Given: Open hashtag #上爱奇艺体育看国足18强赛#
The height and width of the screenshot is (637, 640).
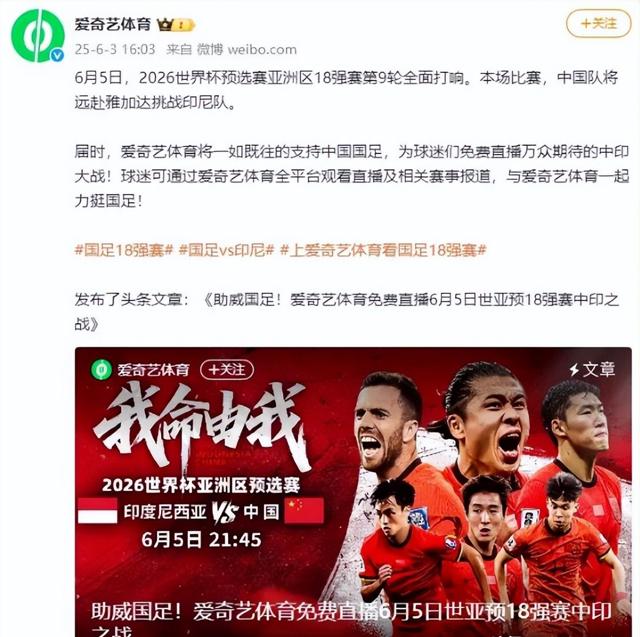Looking at the screenshot, I should (383, 250).
